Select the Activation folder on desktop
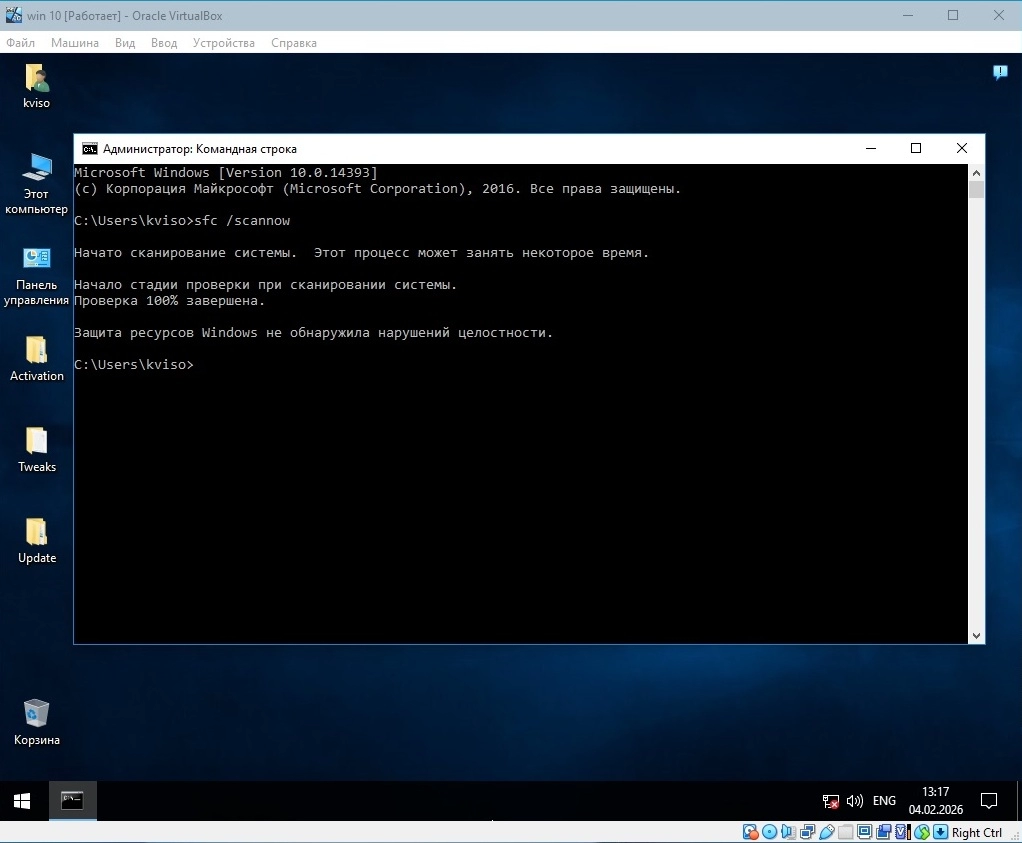Screen dimensions: 1022x843 [36, 359]
